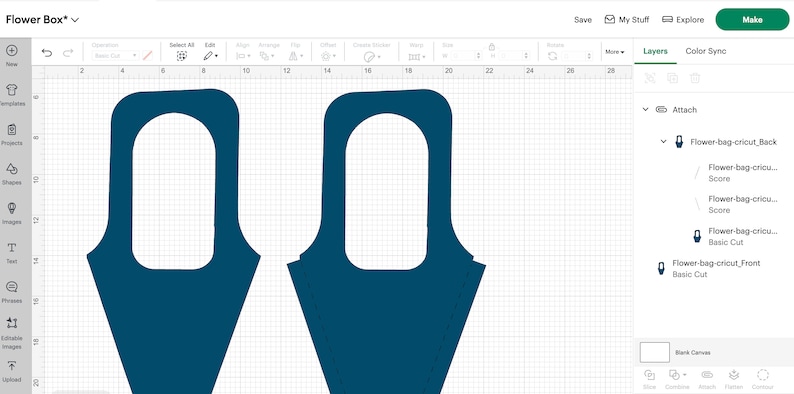Open the Combine options arrow
The width and height of the screenshot is (794, 394).
[x=685, y=375]
